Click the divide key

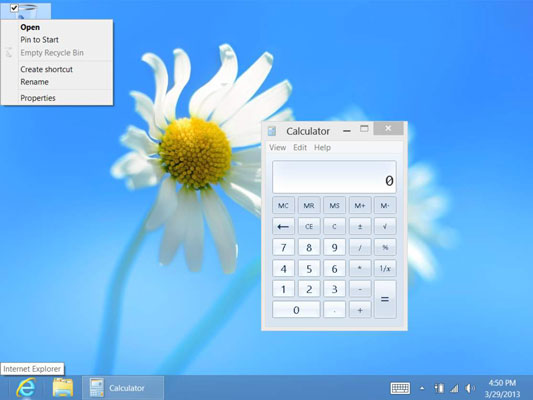pyautogui.click(x=360, y=247)
